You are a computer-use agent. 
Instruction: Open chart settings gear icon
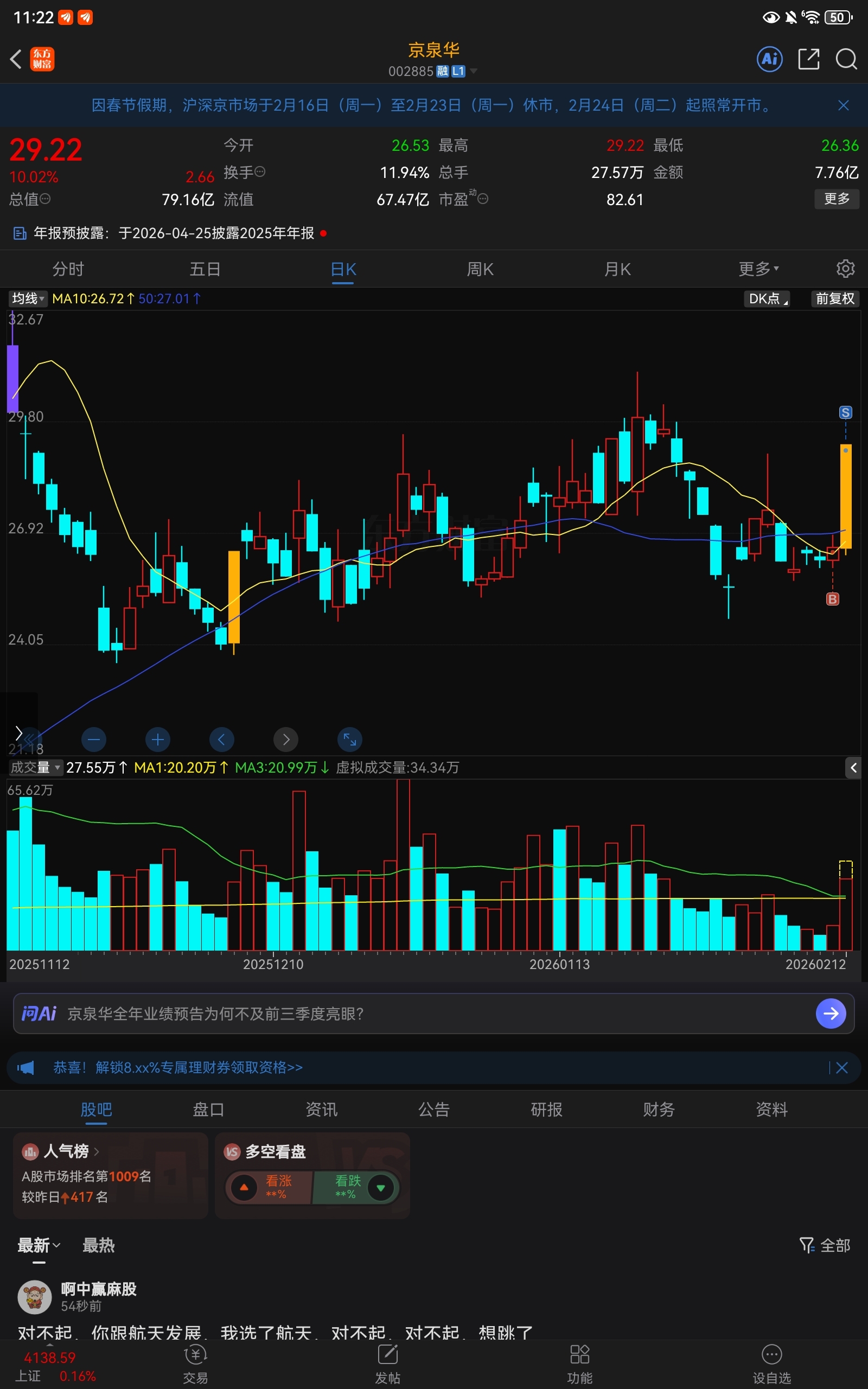click(x=845, y=269)
